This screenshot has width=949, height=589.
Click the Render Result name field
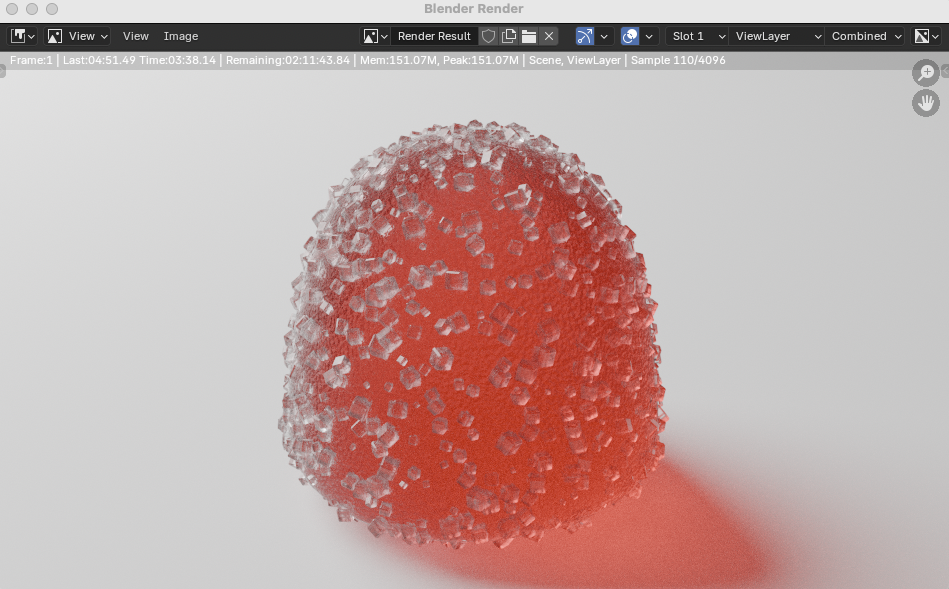pos(434,36)
